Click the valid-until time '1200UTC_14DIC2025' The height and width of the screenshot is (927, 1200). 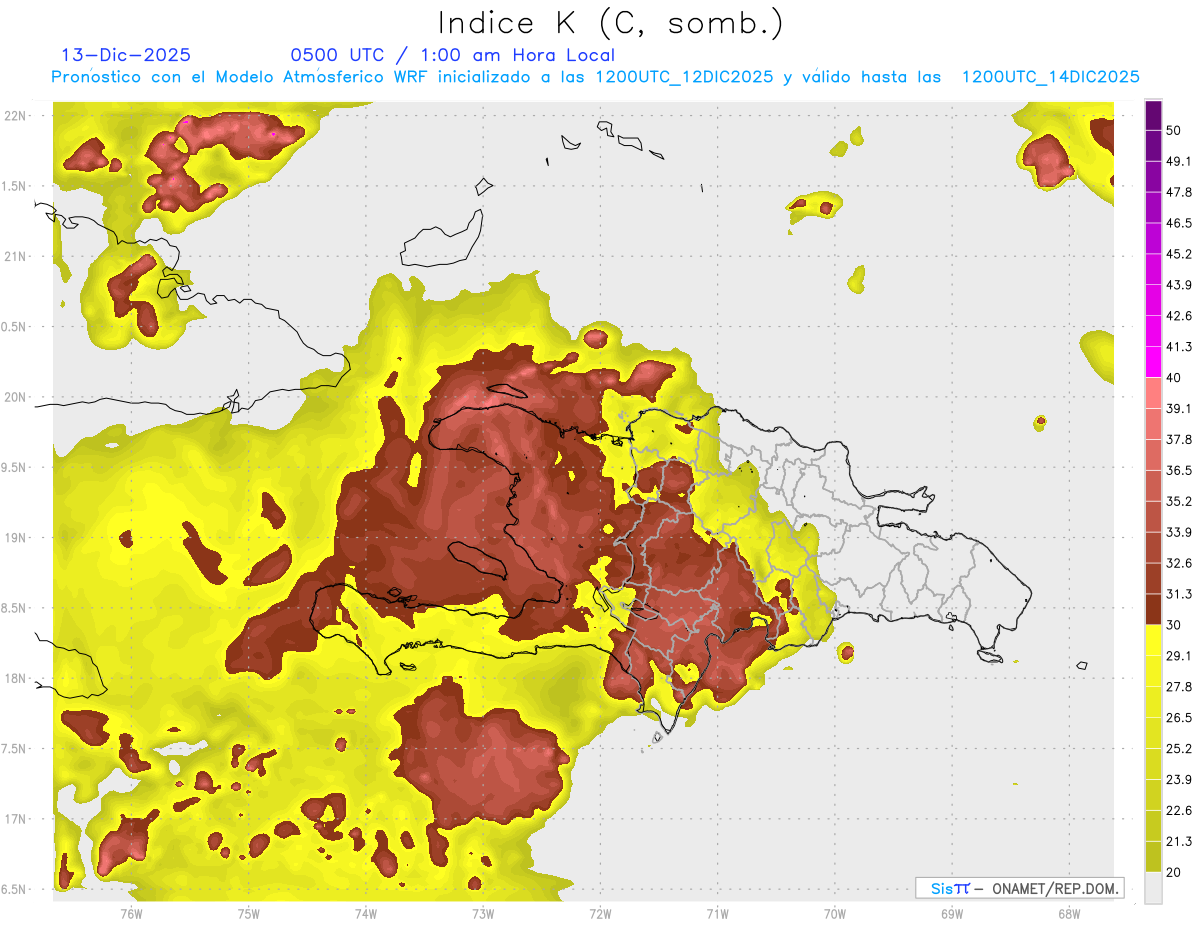pyautogui.click(x=1051, y=76)
